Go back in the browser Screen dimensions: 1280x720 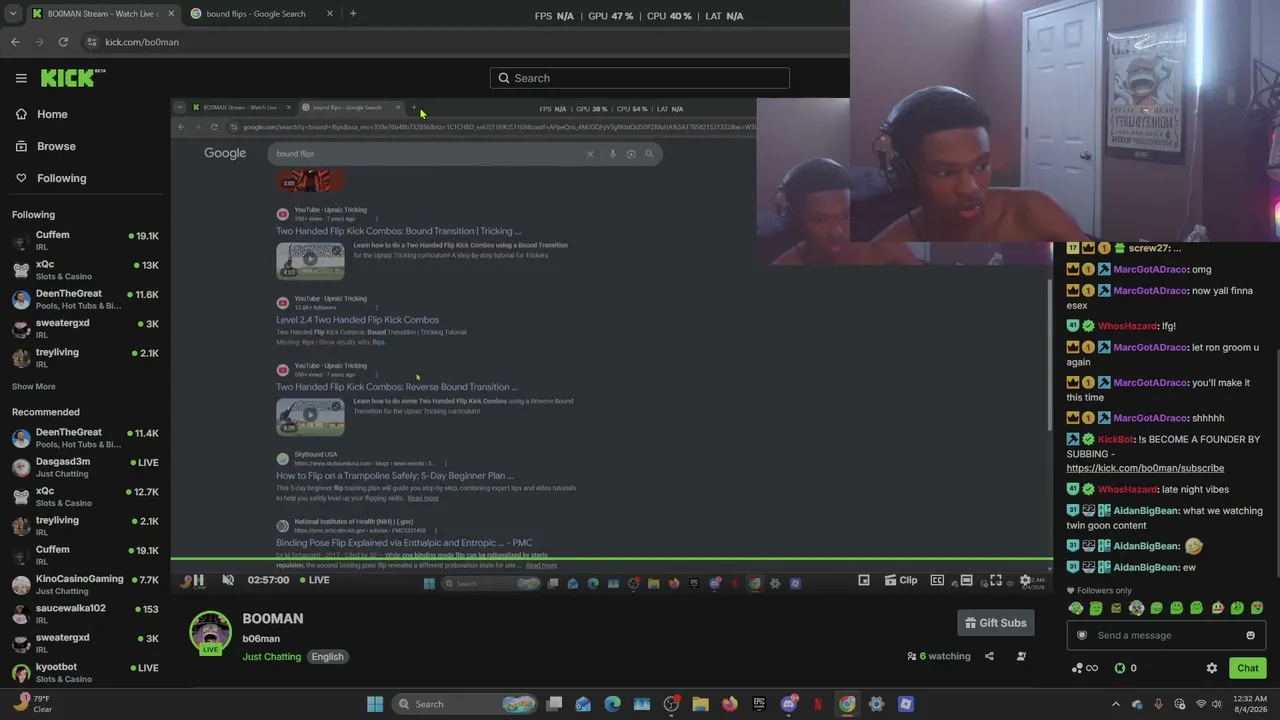(15, 42)
